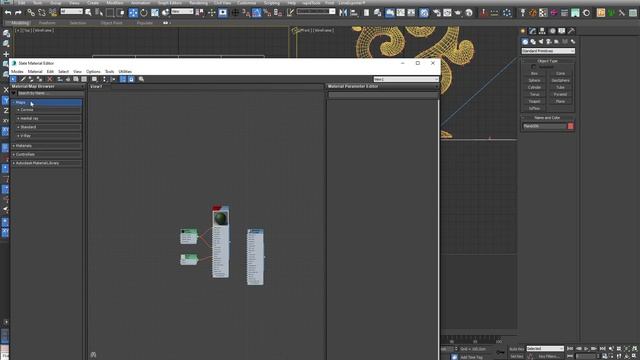640x360 pixels.
Task: Toggle the AutoGrid checkbox
Action: click(533, 67)
